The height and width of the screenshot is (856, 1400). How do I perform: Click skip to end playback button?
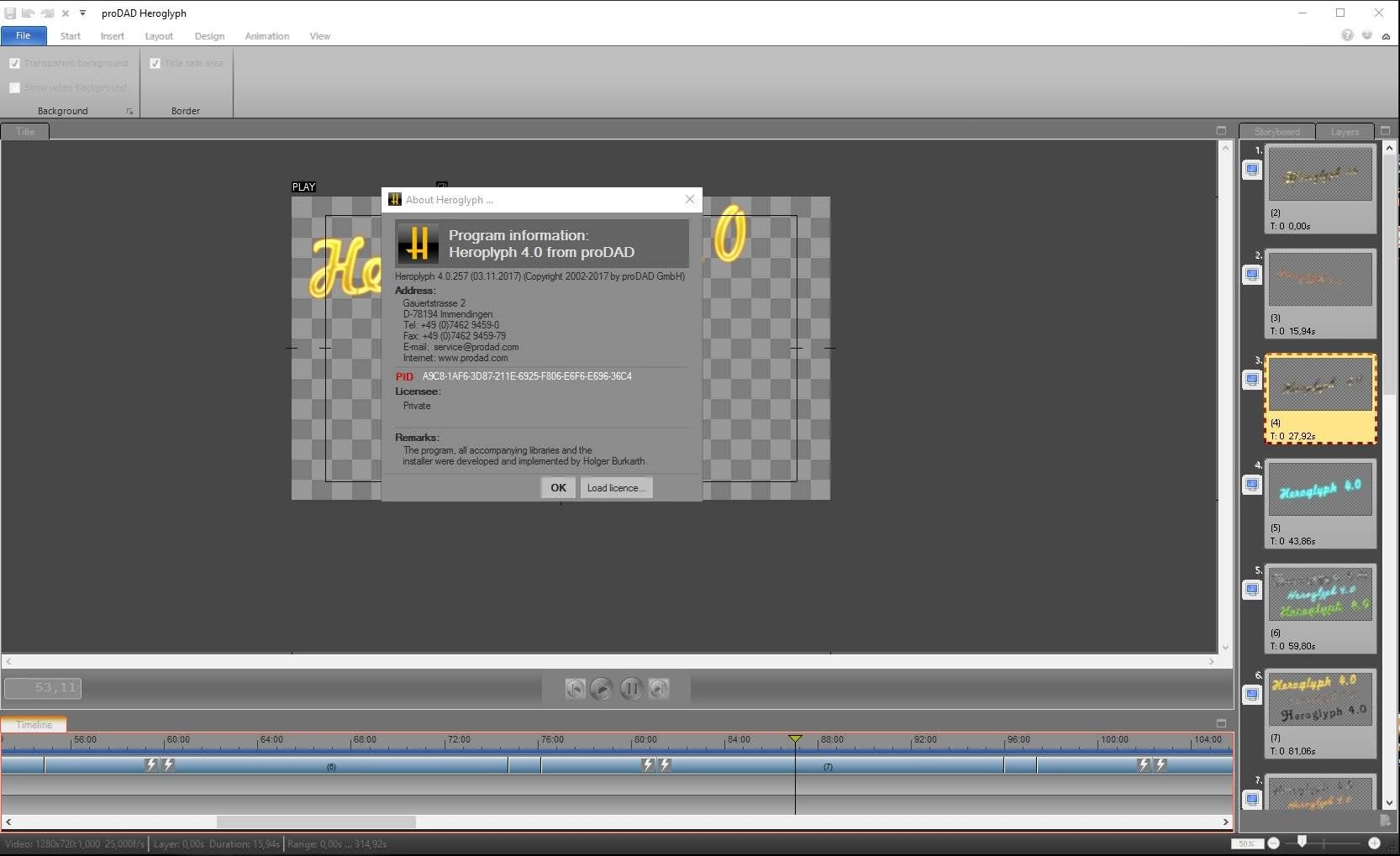[659, 689]
